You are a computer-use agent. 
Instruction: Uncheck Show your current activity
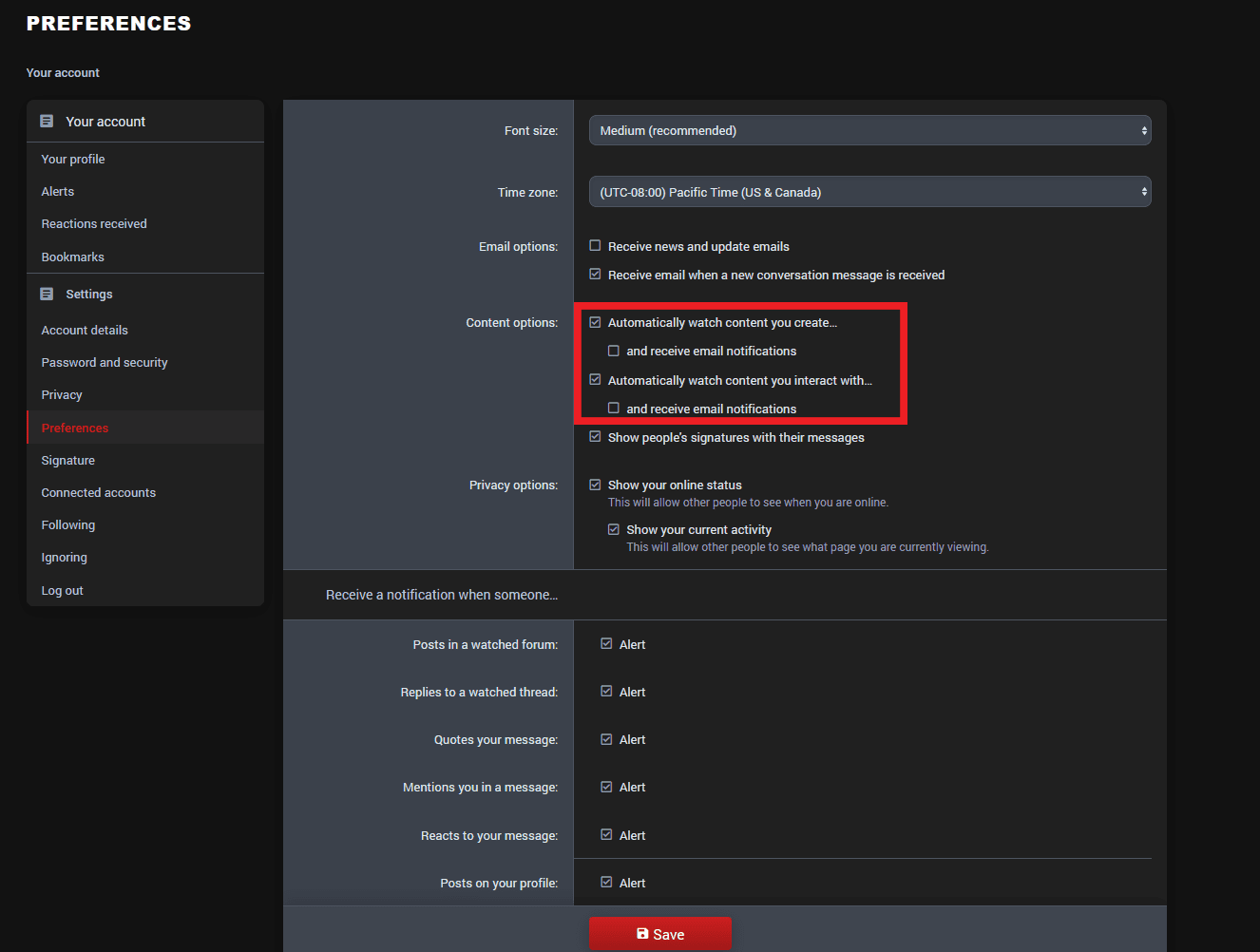[x=614, y=529]
